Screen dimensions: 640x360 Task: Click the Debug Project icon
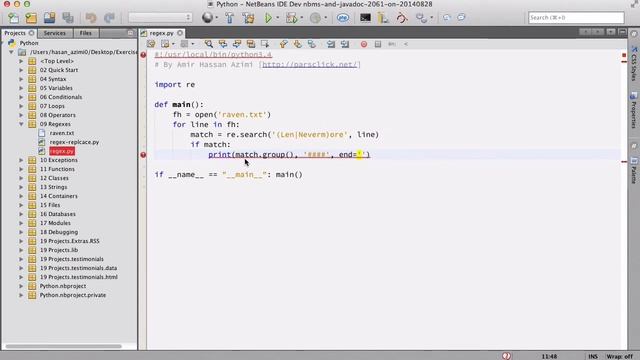291,18
